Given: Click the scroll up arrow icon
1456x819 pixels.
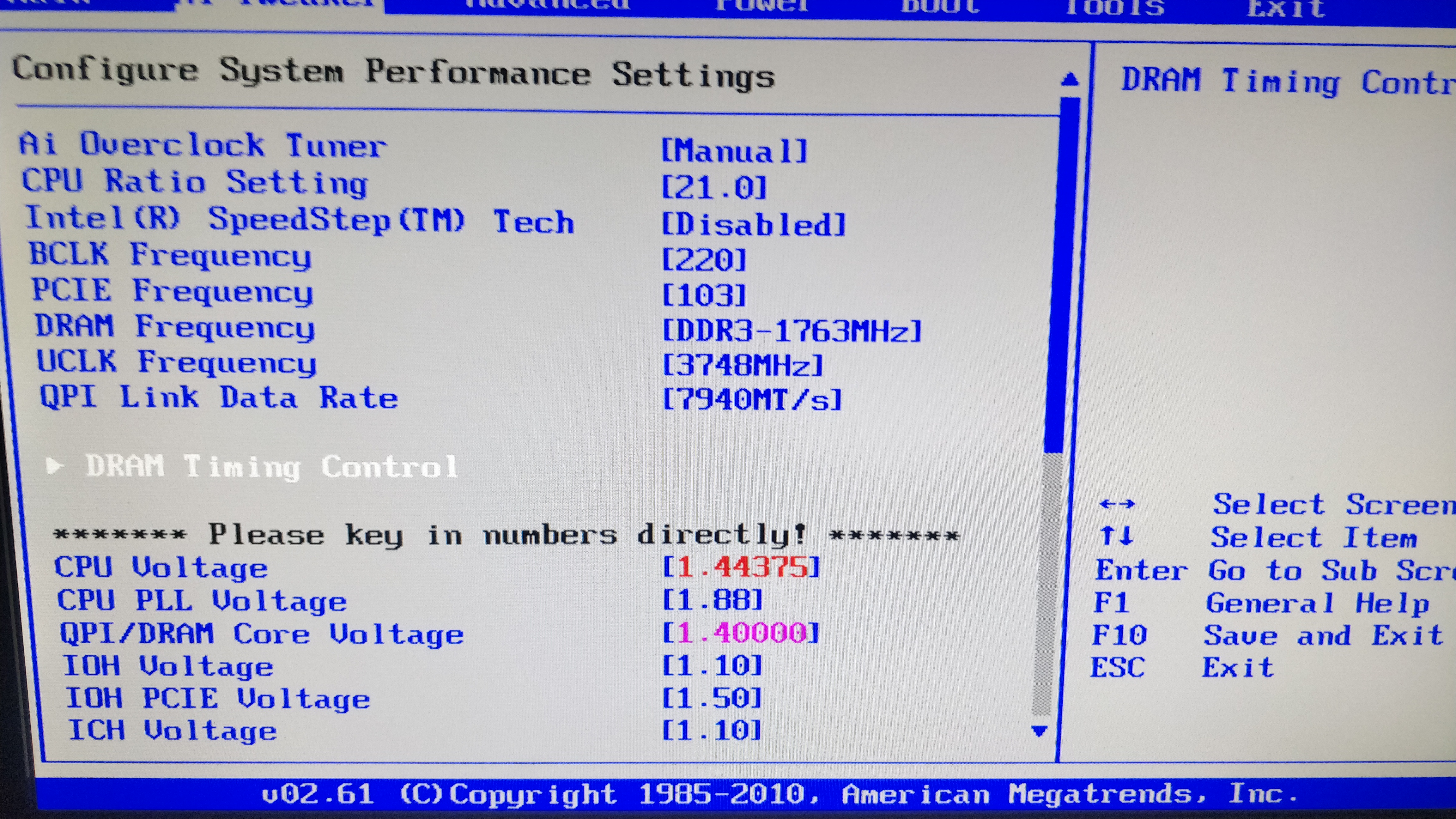Looking at the screenshot, I should pos(1069,80).
